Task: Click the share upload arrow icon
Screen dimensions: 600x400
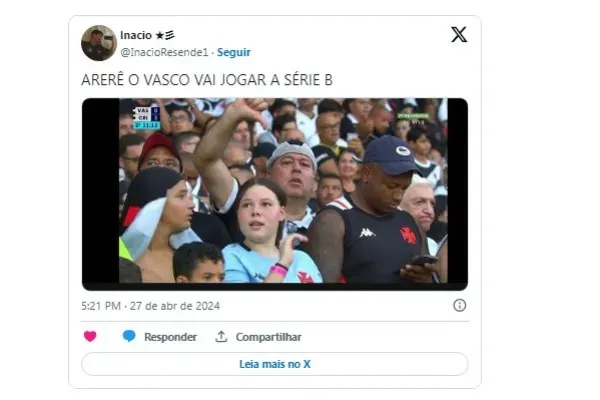Action: point(221,336)
